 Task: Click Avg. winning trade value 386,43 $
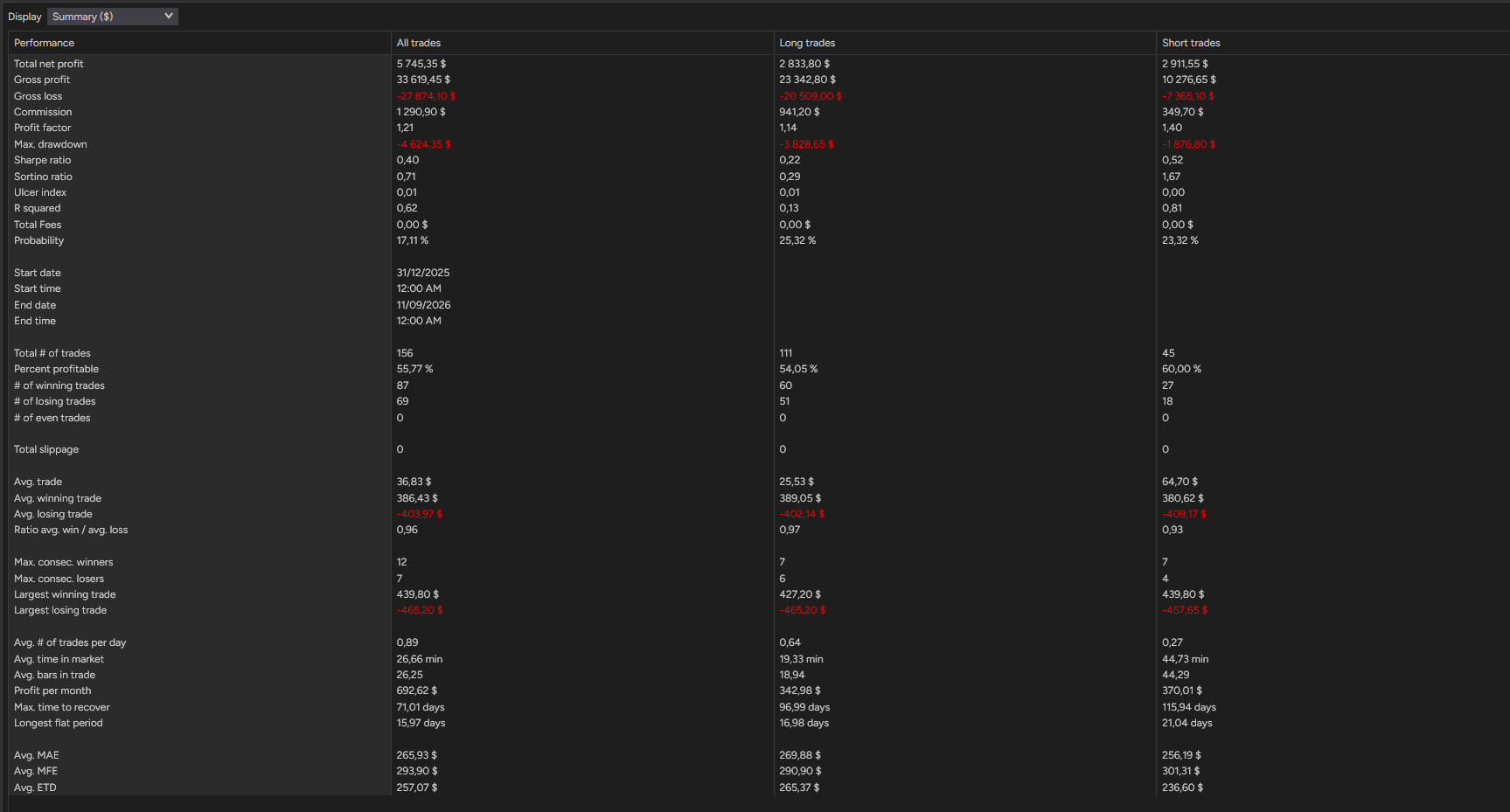pos(417,498)
